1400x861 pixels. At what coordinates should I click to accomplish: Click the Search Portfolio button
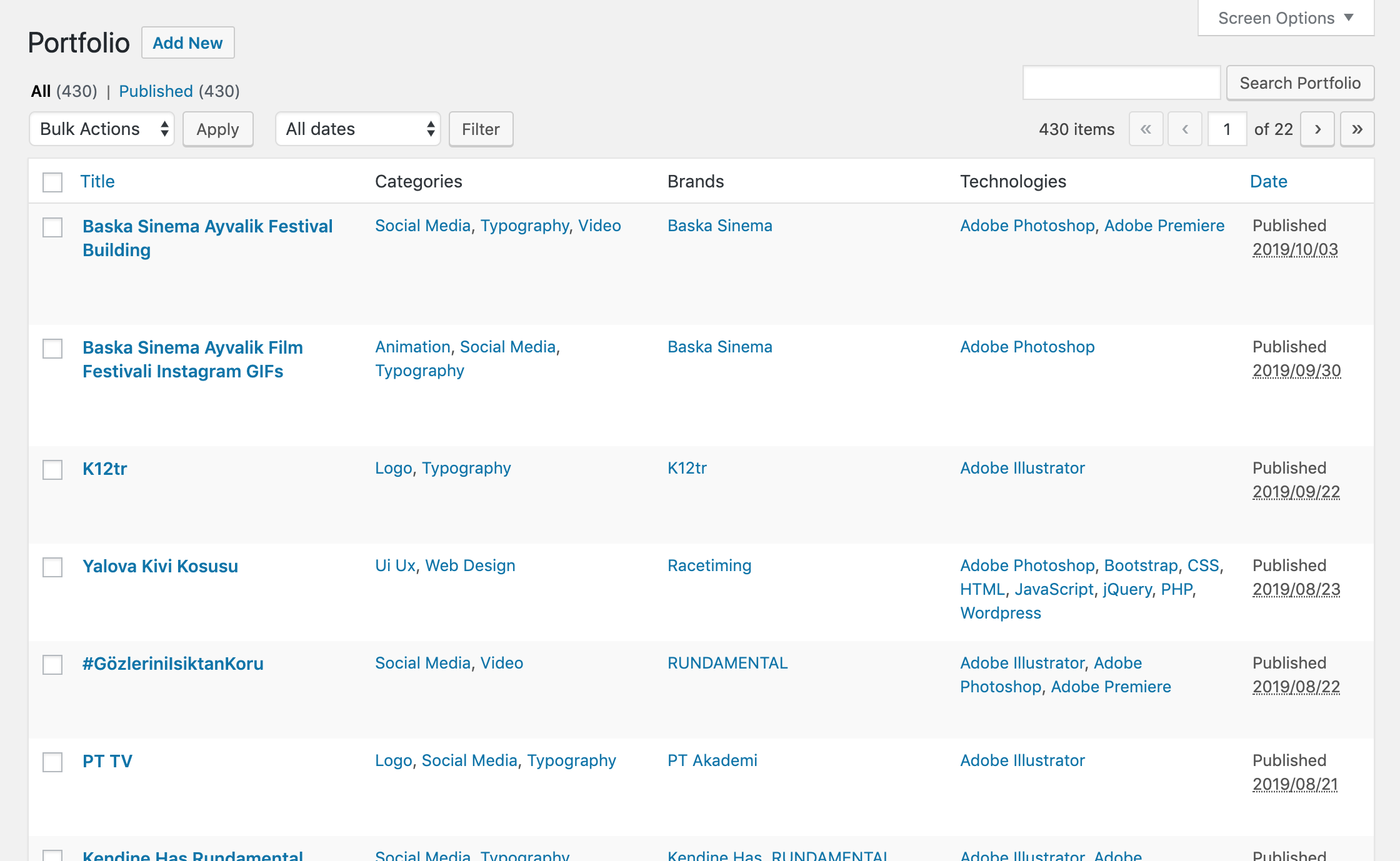[x=1300, y=83]
